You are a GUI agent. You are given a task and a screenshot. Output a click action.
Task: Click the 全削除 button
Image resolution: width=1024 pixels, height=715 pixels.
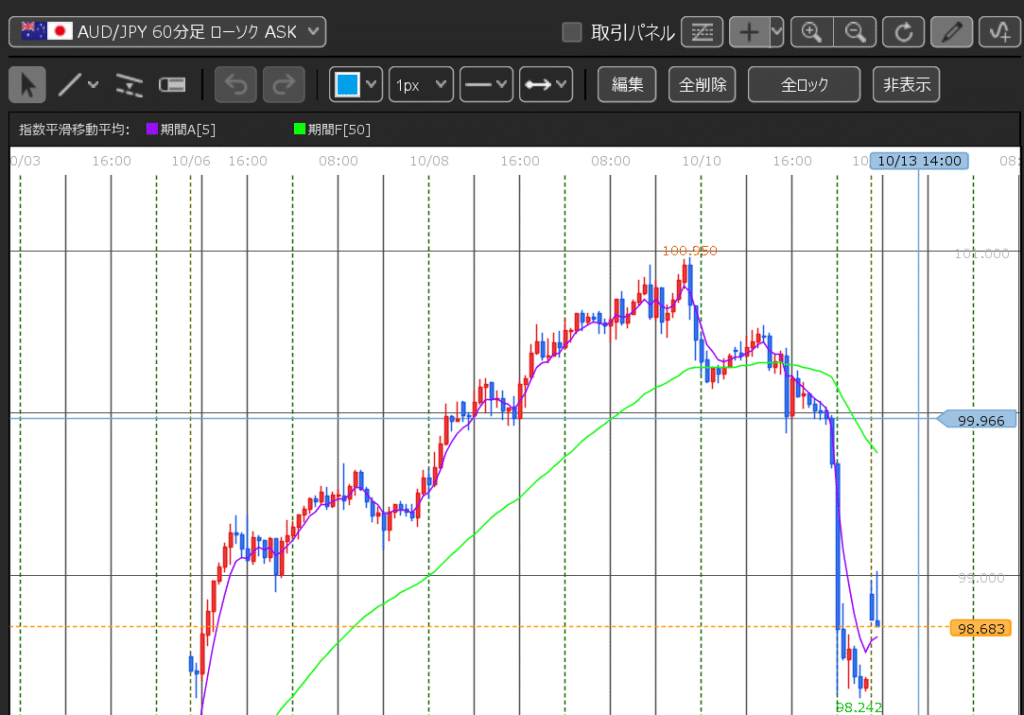702,85
